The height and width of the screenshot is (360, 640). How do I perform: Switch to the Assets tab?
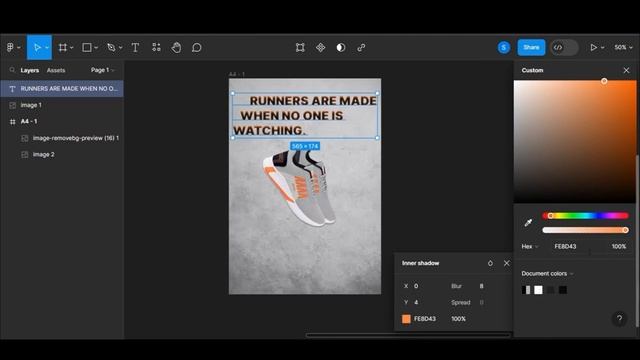click(56, 70)
